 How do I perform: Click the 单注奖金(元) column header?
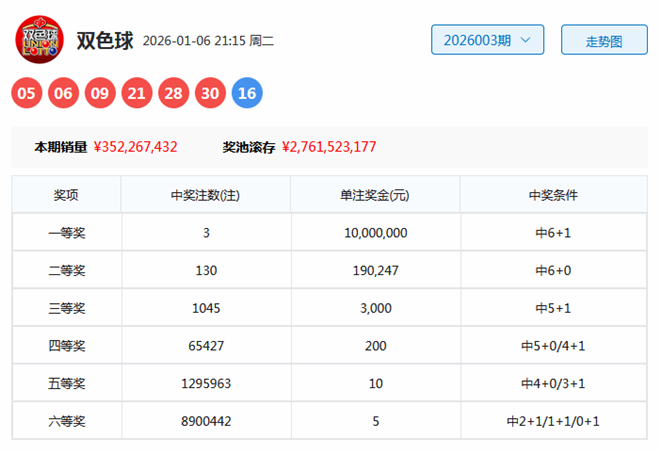(x=375, y=195)
